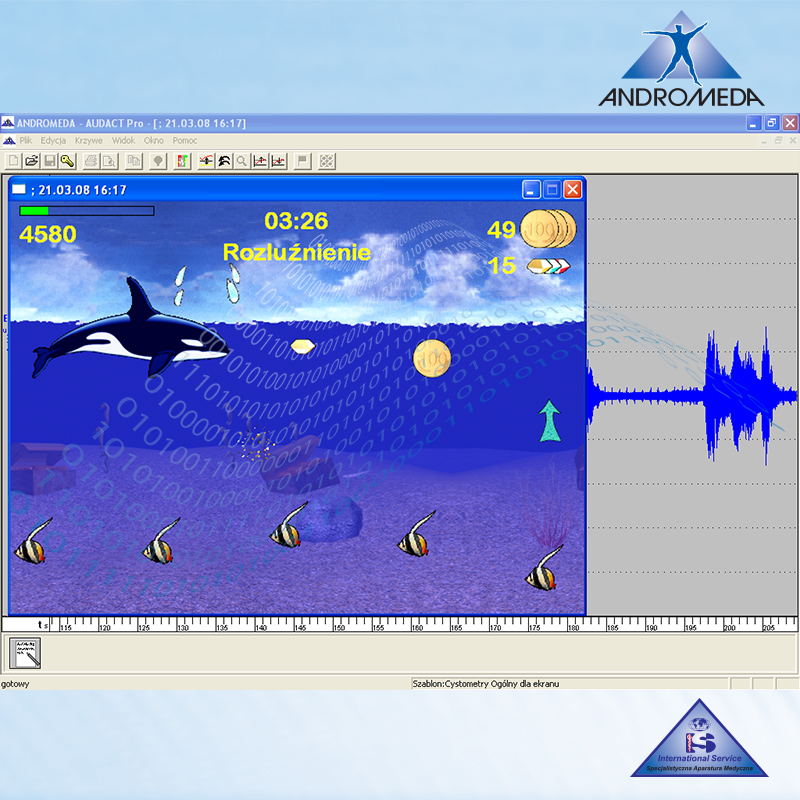Screen dimensions: 800x800
Task: Open the Krzywe menu
Action: pyautogui.click(x=89, y=141)
